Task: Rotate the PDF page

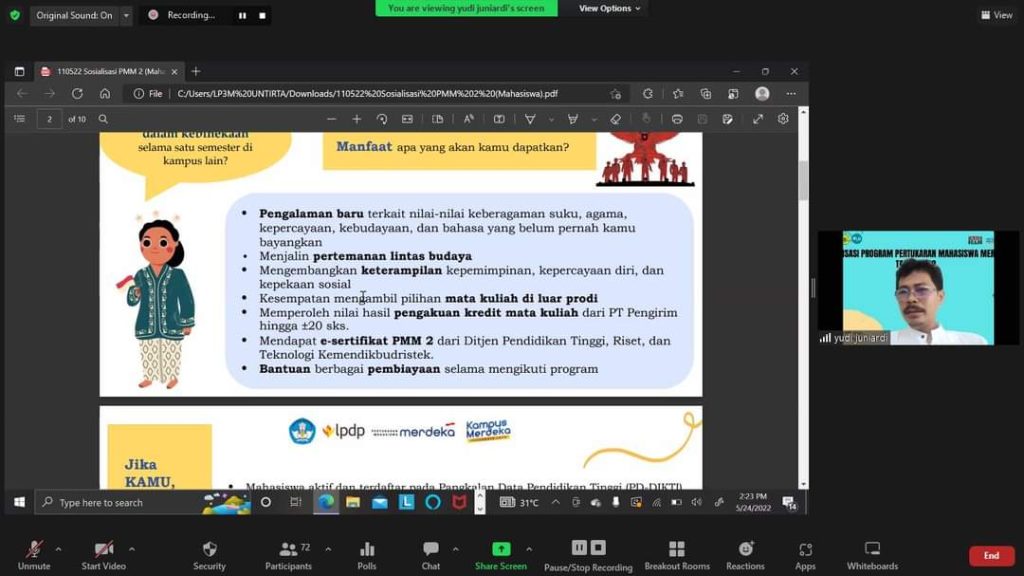Action: 382,119
